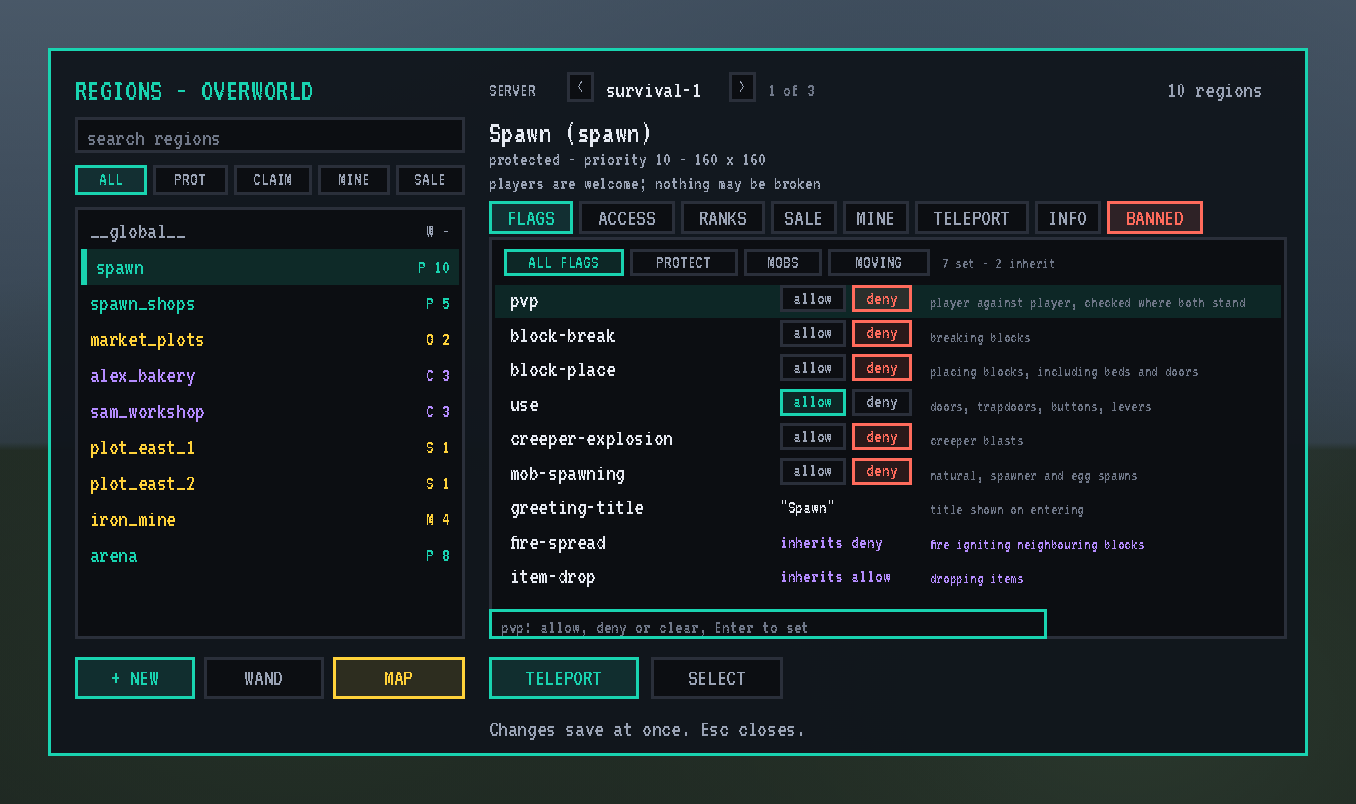Show the INFO tab
The width and height of the screenshot is (1356, 804).
click(x=1068, y=218)
